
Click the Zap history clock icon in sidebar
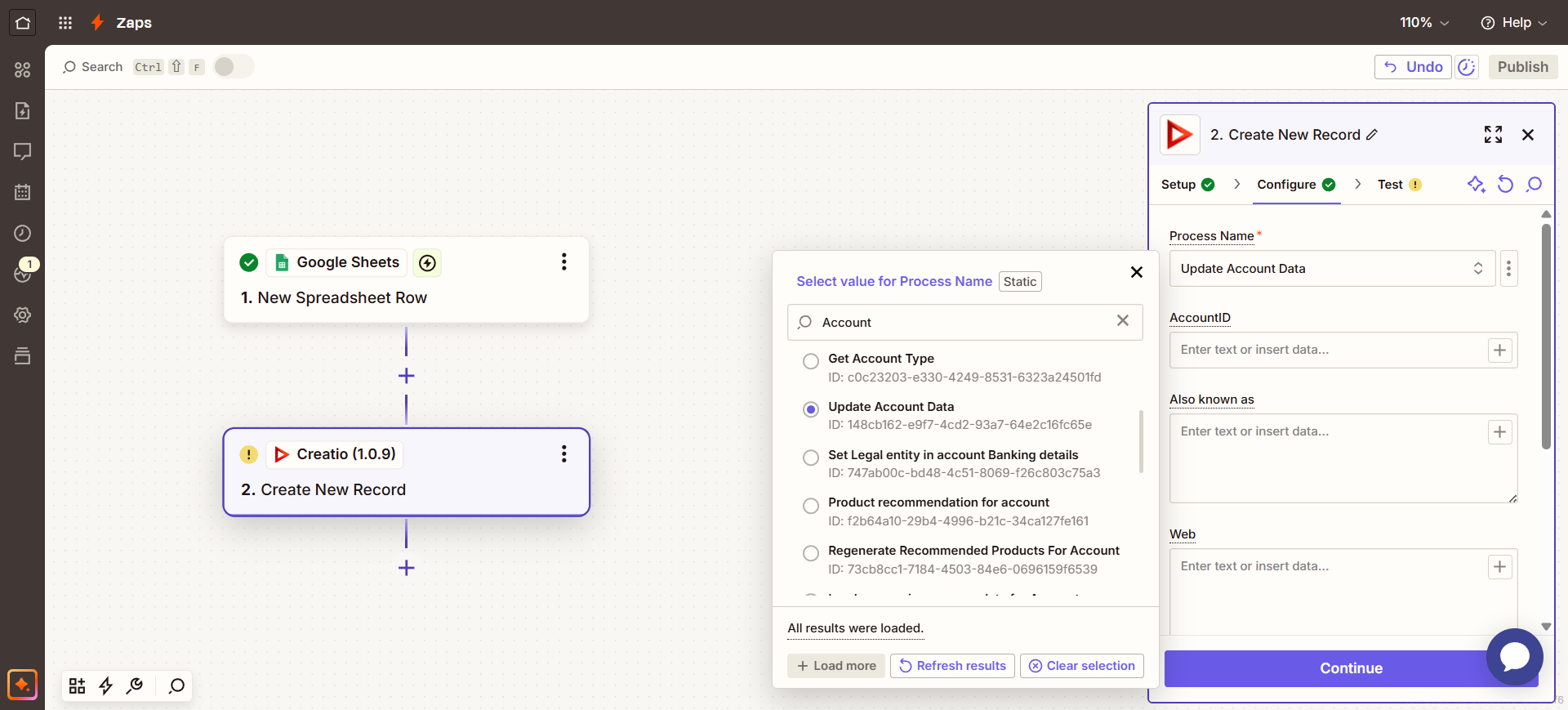coord(23,234)
